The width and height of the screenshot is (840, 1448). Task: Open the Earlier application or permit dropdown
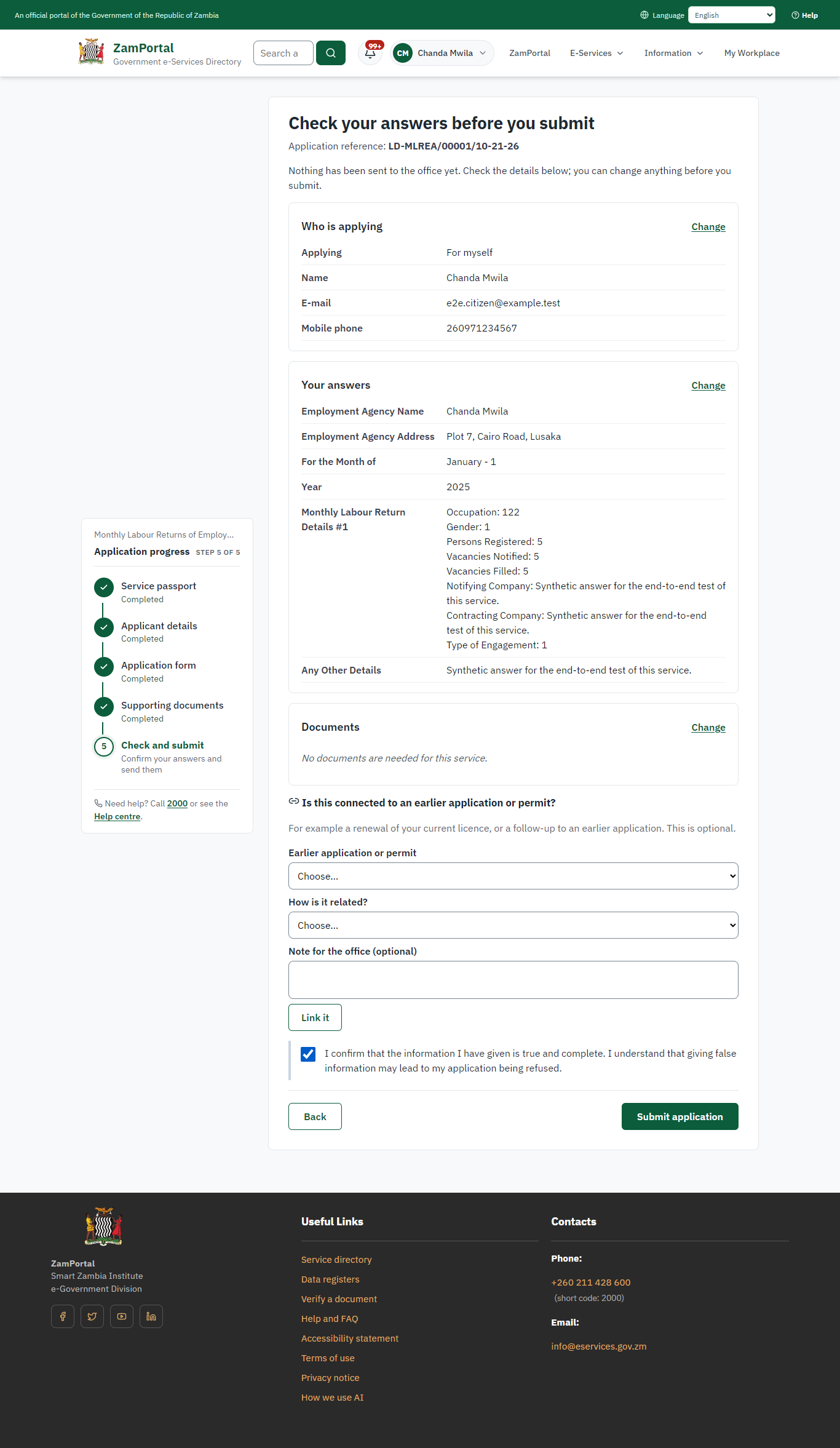click(x=513, y=876)
